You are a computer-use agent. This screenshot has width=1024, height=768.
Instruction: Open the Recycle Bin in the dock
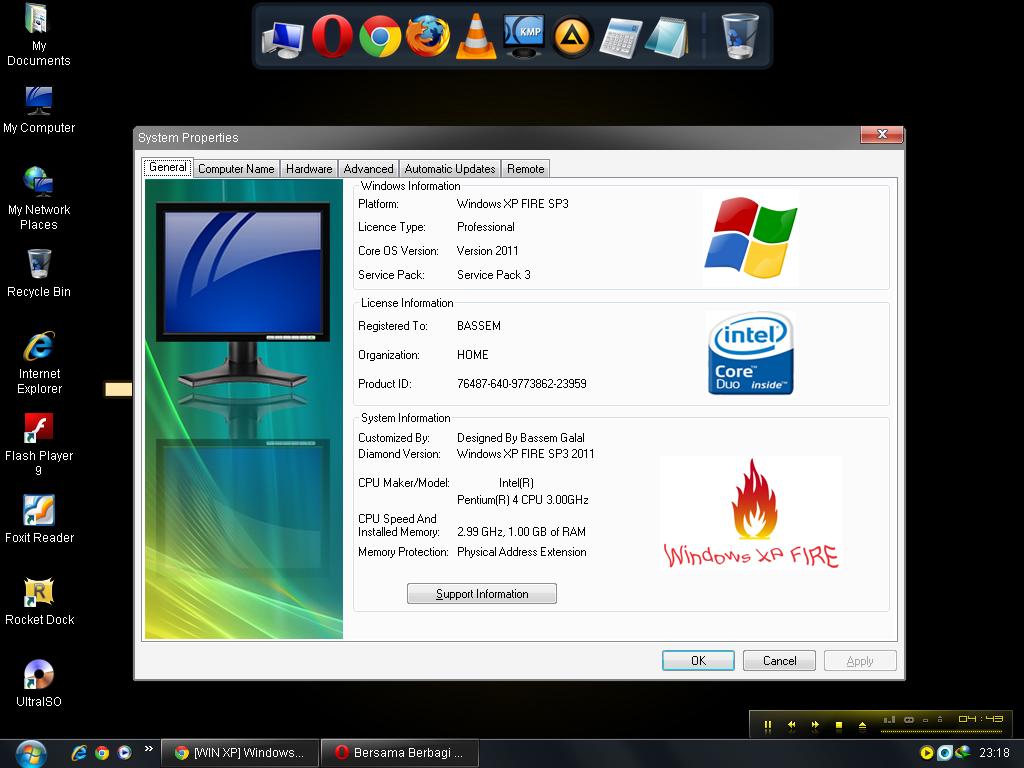pyautogui.click(x=740, y=37)
